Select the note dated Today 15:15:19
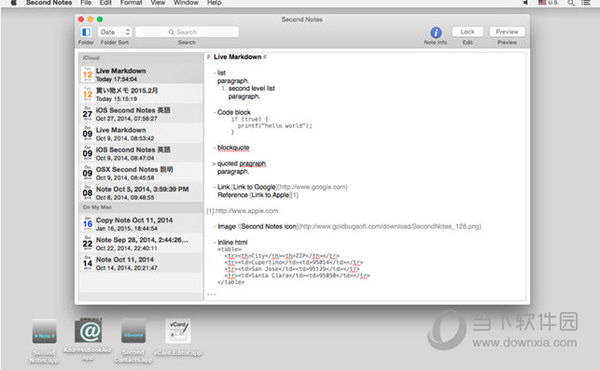The image size is (600, 370). point(141,94)
